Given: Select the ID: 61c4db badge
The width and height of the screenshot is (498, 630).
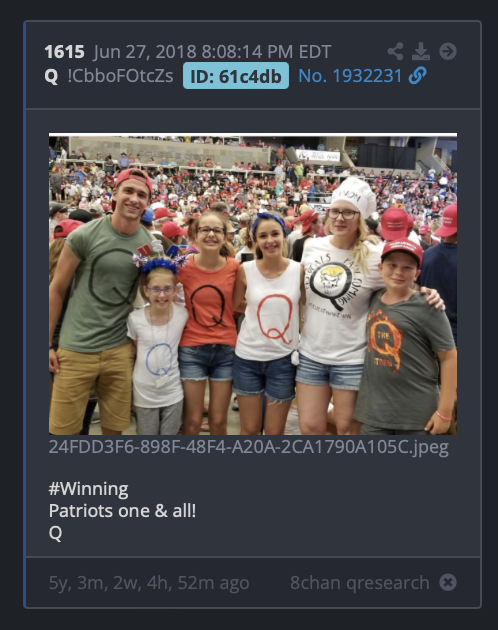Looking at the screenshot, I should (236, 76).
